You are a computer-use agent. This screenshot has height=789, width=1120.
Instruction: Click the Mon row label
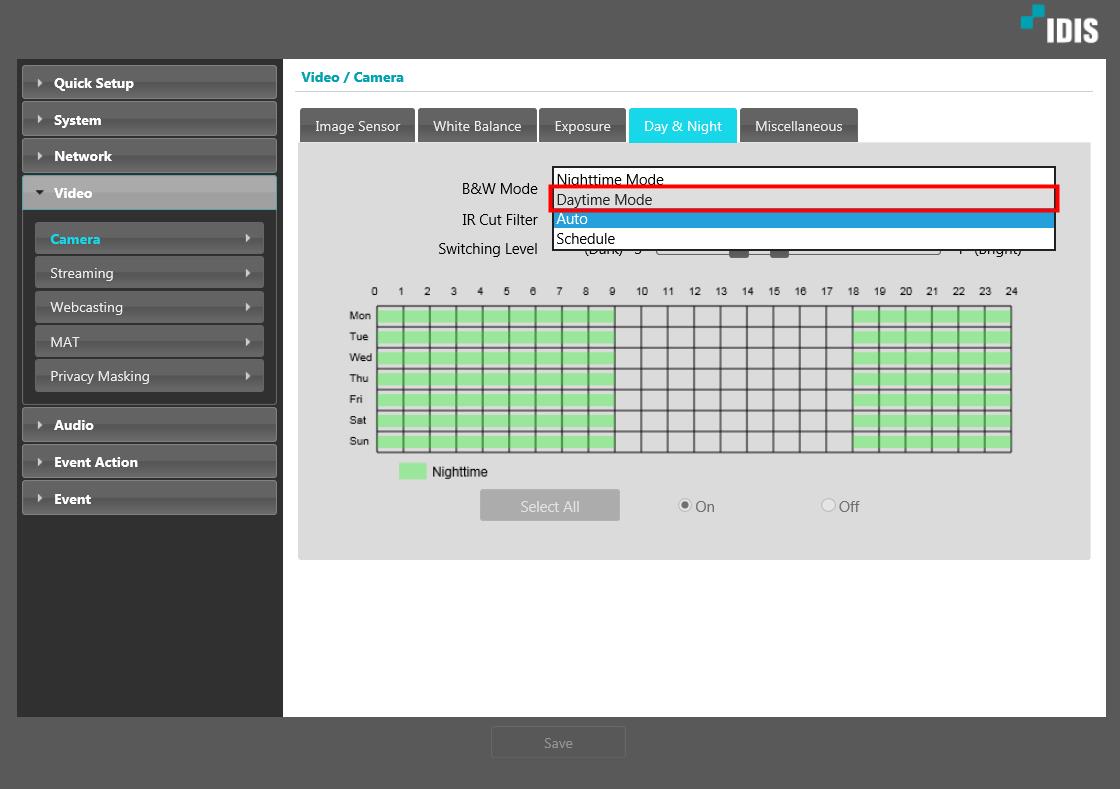(360, 315)
